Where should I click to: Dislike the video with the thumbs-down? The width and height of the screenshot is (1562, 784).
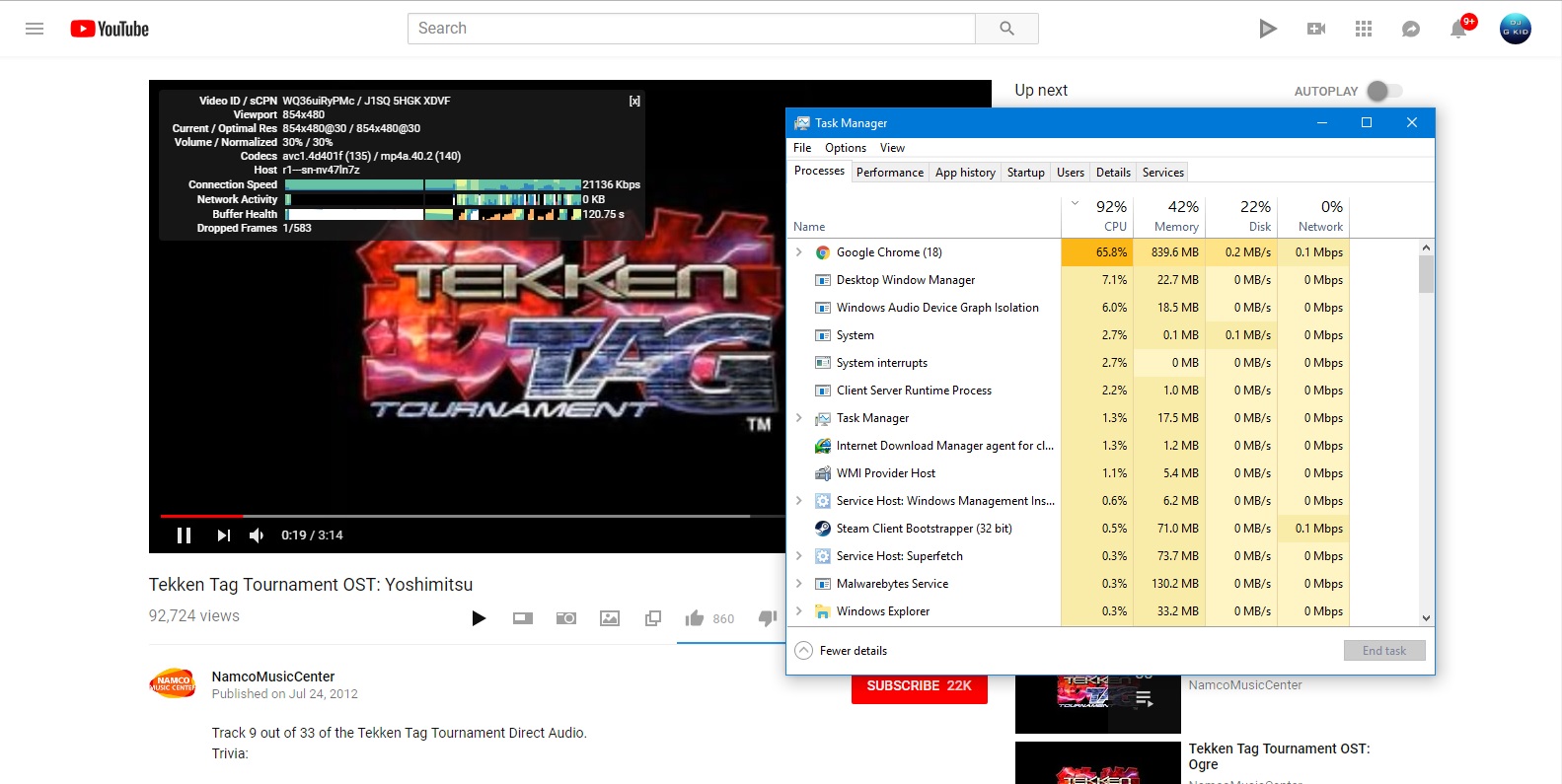pos(768,618)
